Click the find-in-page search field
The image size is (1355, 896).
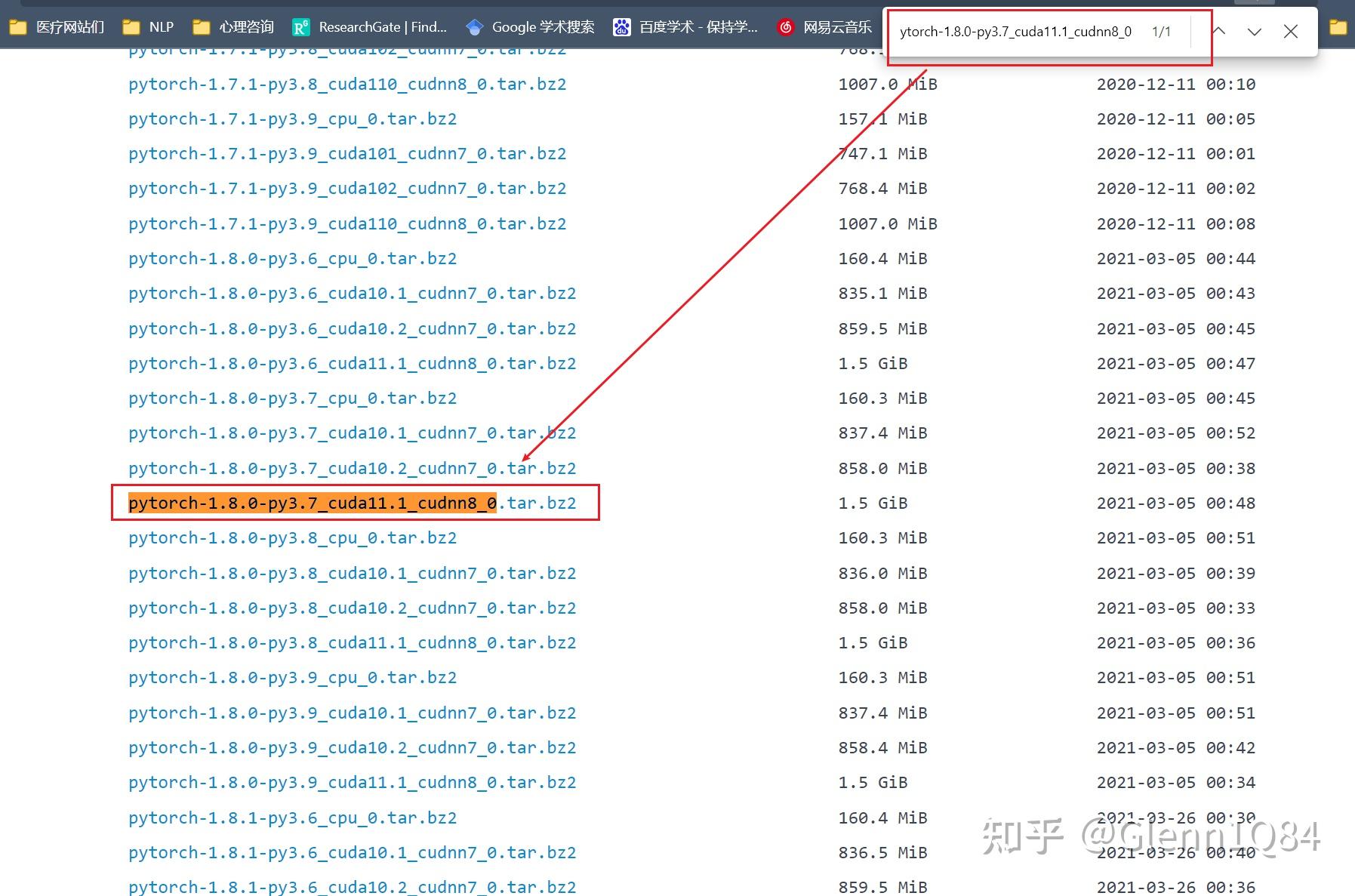tap(1015, 32)
